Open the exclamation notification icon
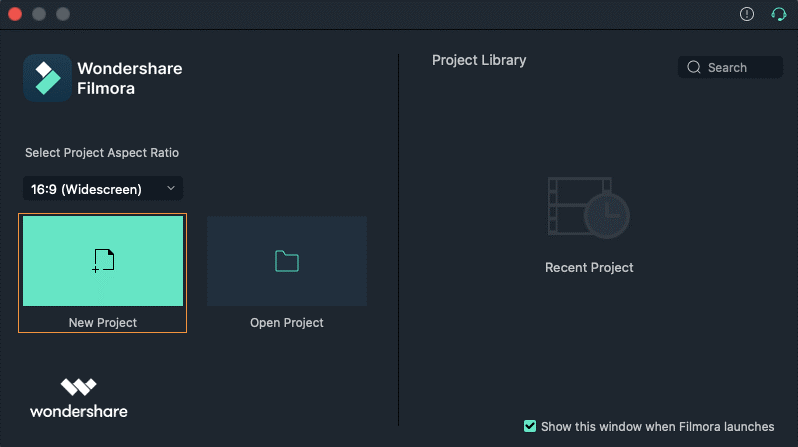 click(x=747, y=14)
